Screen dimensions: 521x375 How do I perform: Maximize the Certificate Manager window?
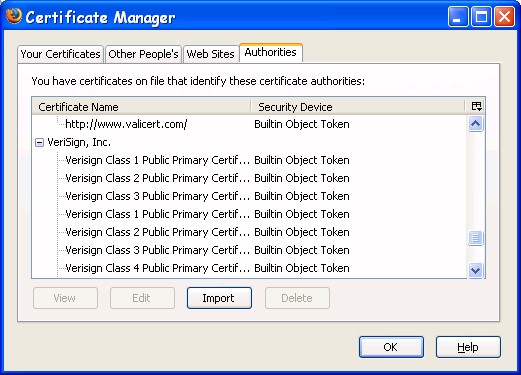click(x=481, y=17)
